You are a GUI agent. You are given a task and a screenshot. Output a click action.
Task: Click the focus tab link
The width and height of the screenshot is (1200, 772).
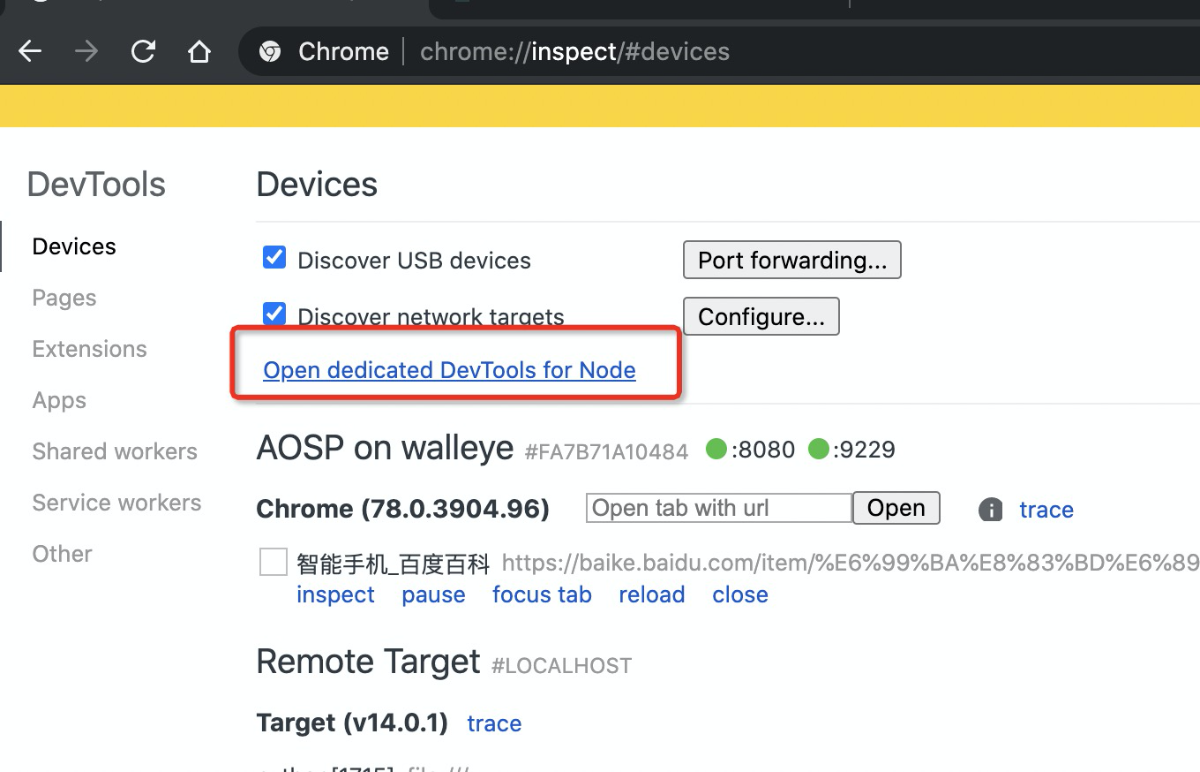pos(541,595)
